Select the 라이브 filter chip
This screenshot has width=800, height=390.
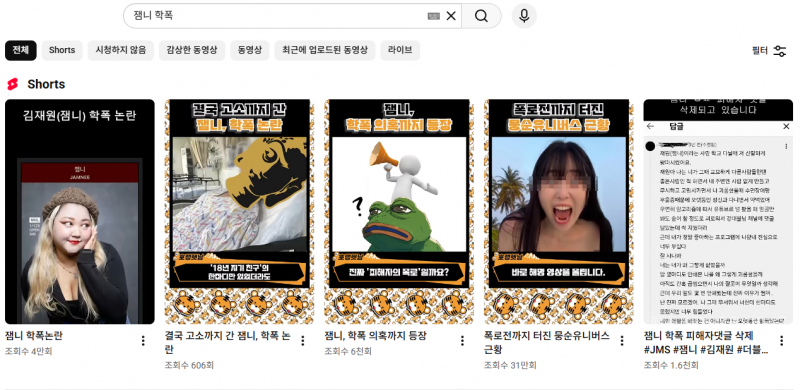coord(400,51)
